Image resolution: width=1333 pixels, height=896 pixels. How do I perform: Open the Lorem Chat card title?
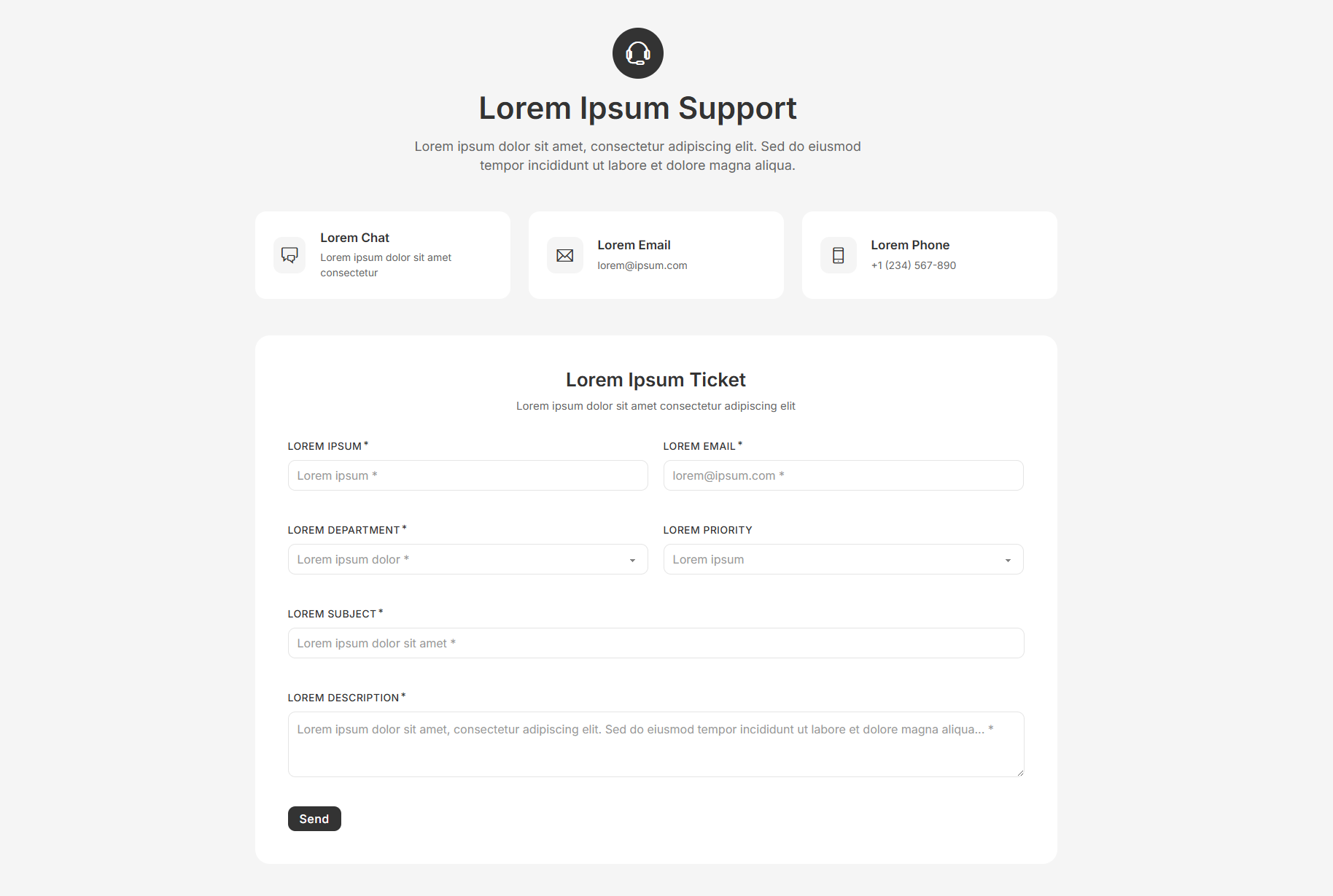(354, 238)
